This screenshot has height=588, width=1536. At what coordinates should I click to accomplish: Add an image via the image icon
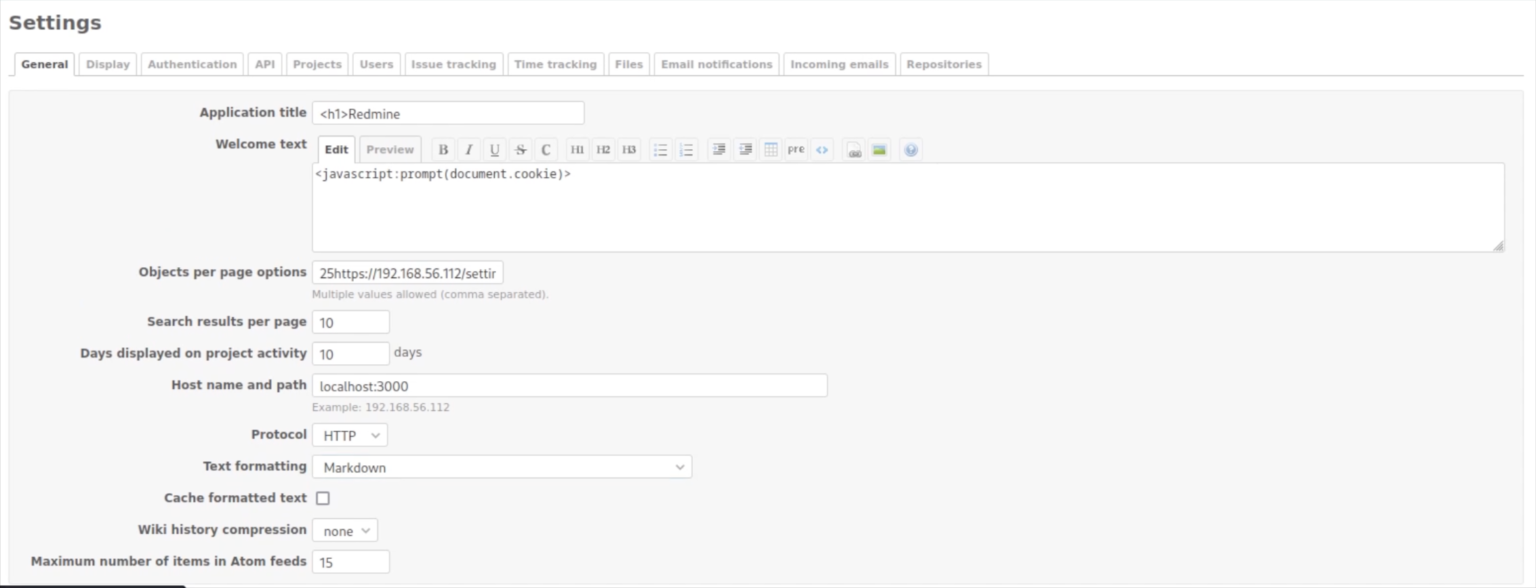[877, 149]
